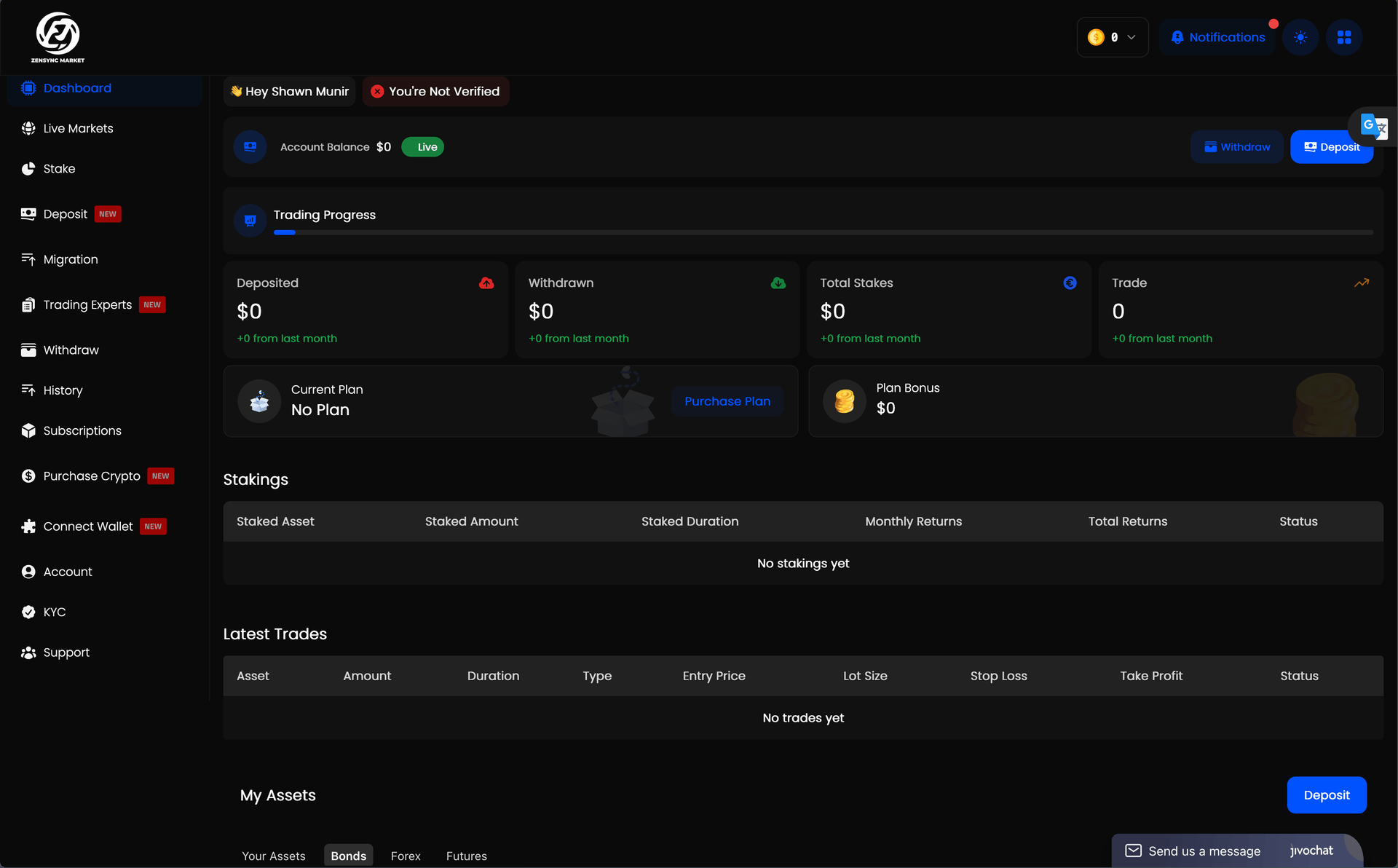Open the KYC verification page
This screenshot has height=868, width=1398.
click(53, 612)
